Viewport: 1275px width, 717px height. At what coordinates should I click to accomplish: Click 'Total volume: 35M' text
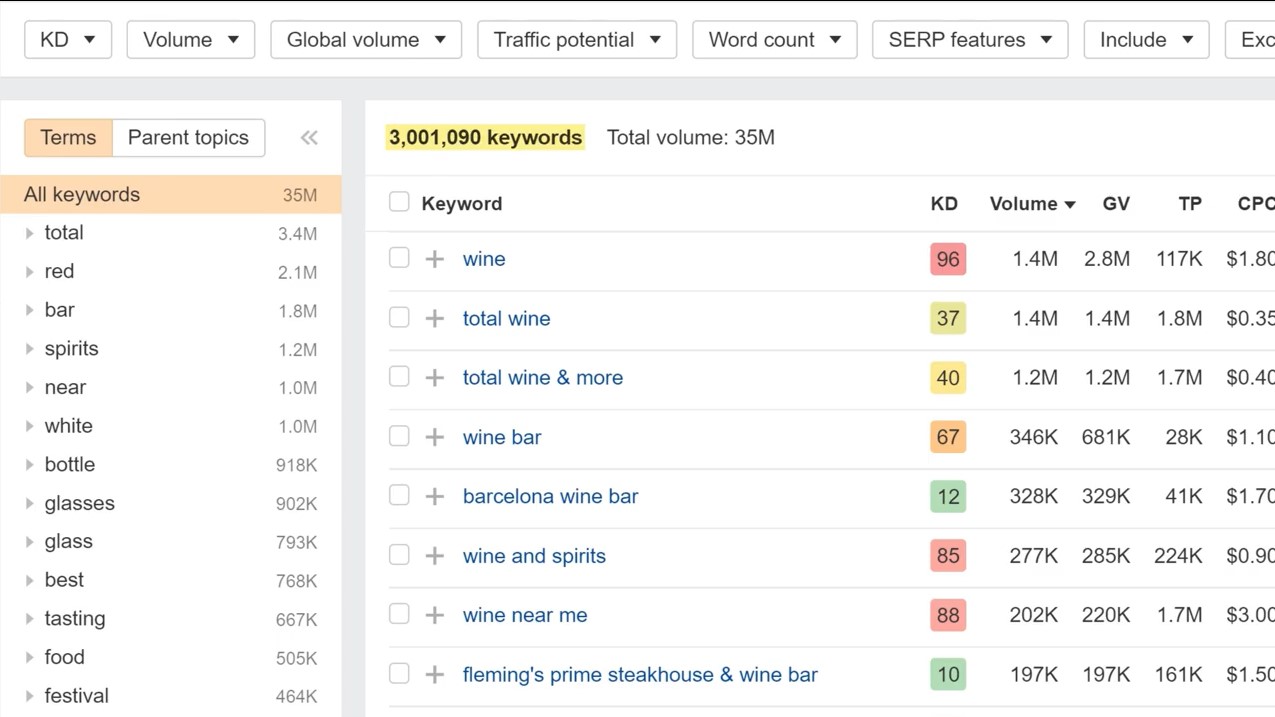691,138
